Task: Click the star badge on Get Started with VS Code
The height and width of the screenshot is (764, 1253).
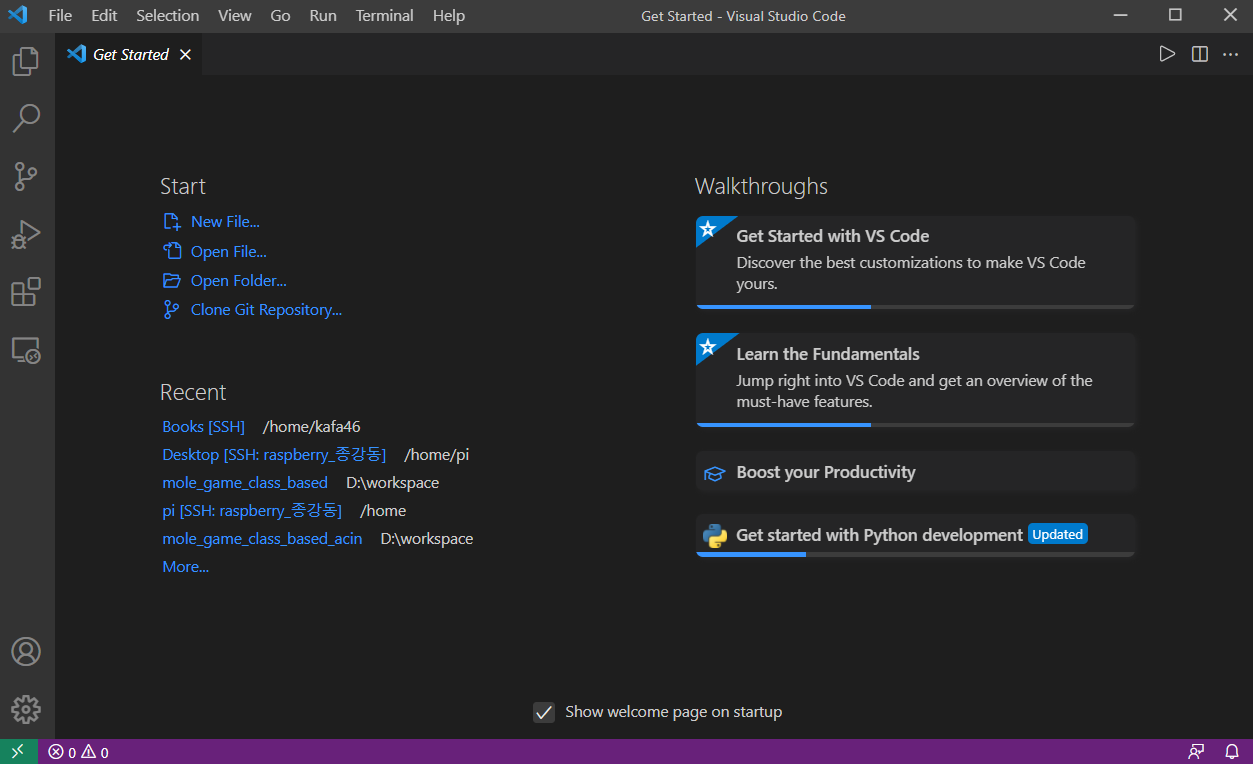Action: 708,229
